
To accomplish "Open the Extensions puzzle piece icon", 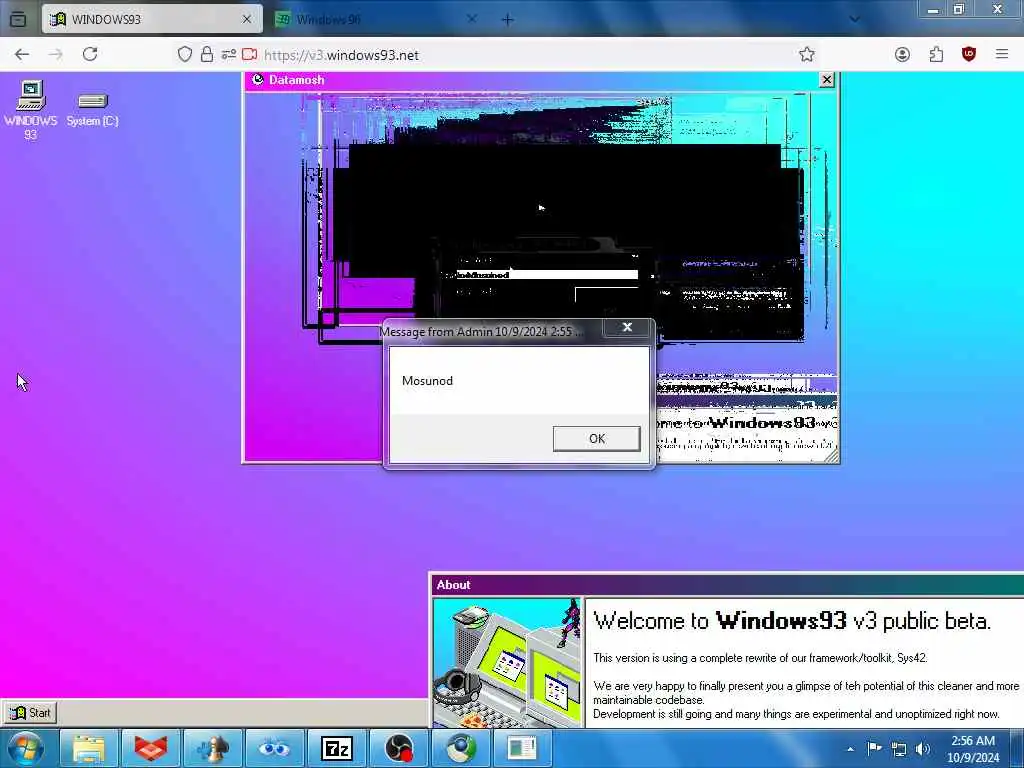I will point(936,54).
